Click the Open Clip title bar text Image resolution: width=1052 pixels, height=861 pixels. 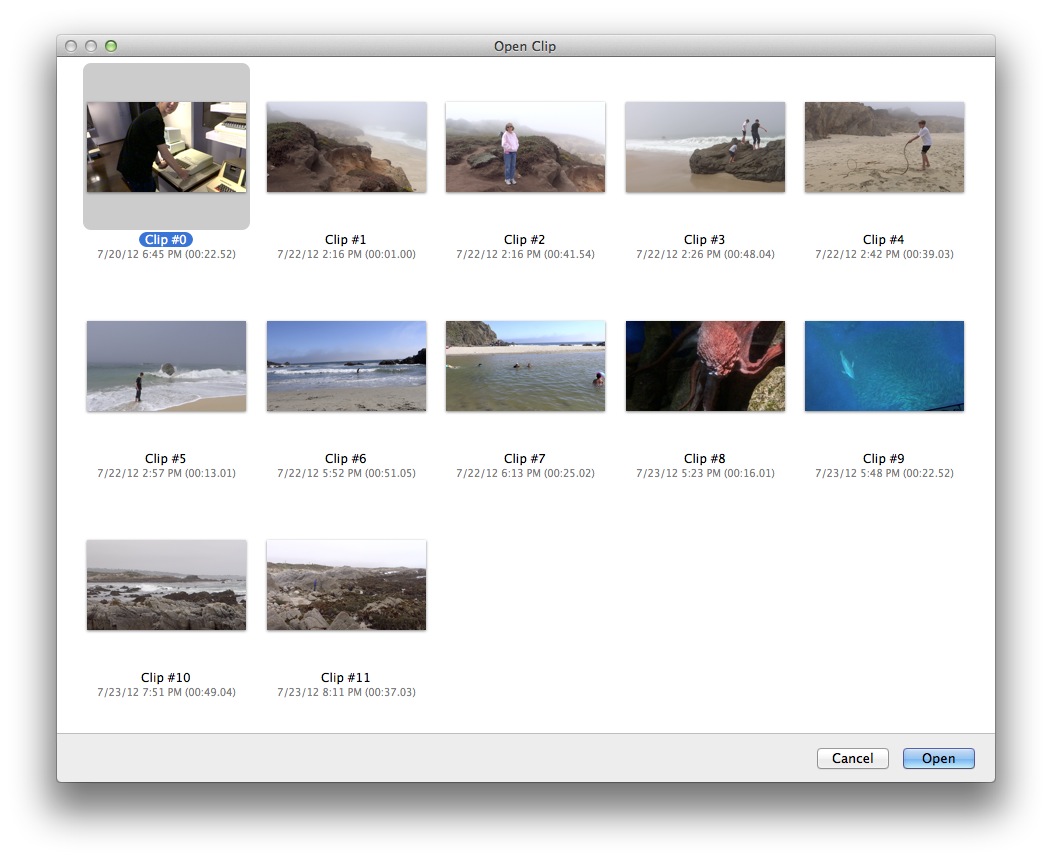click(525, 46)
